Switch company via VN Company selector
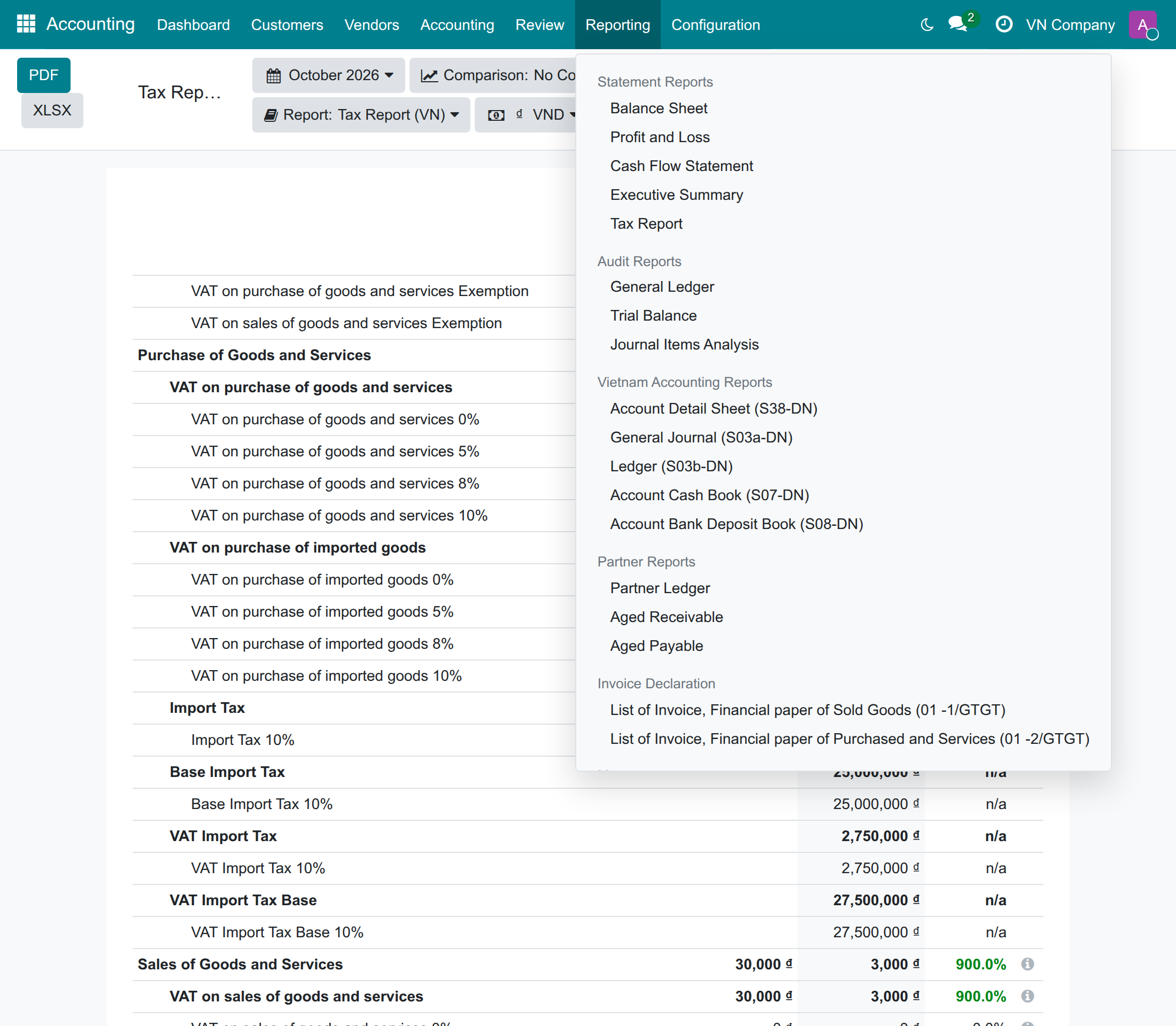 pos(1070,25)
